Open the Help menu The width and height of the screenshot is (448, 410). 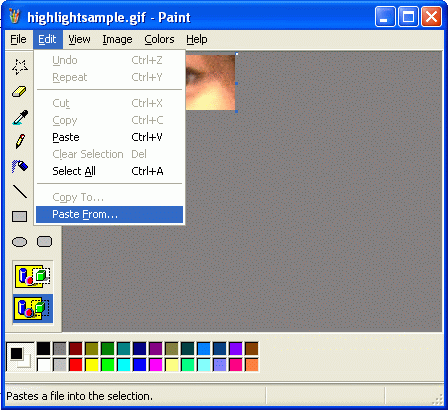tap(197, 39)
